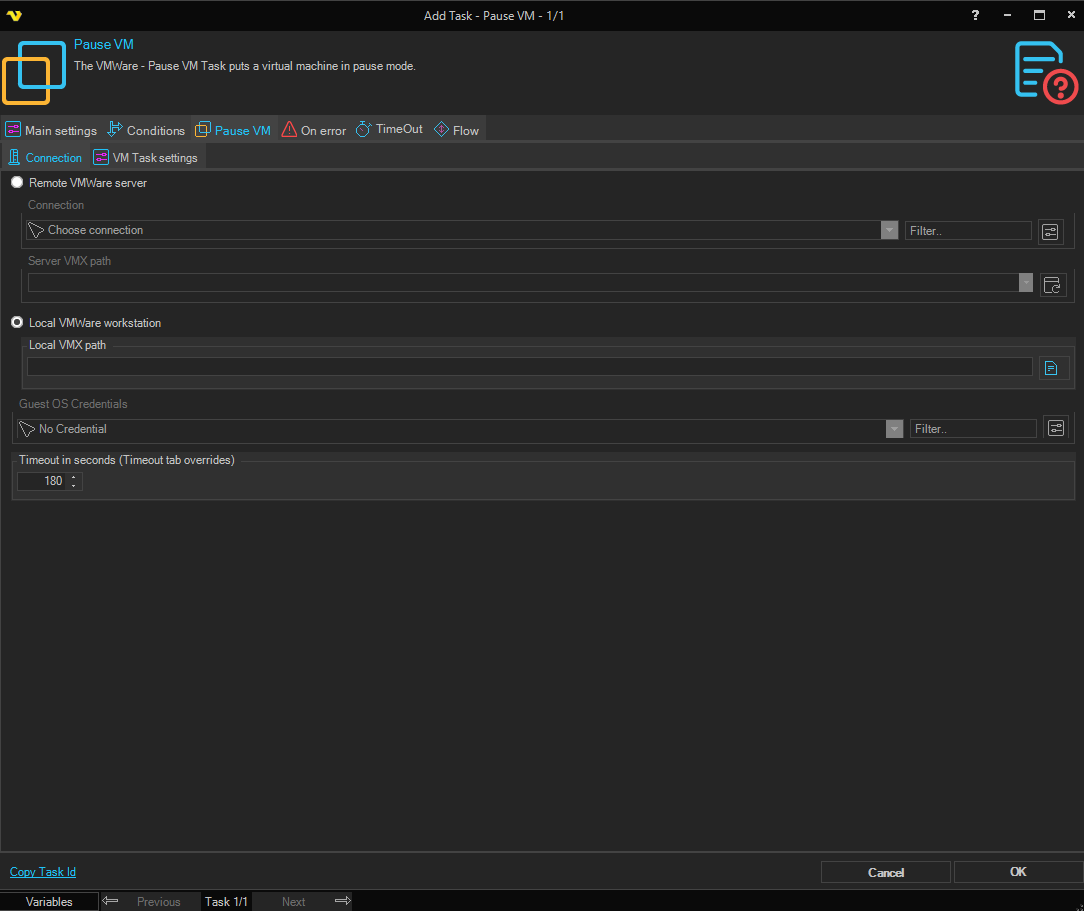This screenshot has height=911, width=1084.
Task: Click the Copy Task Id link
Action: coord(43,872)
